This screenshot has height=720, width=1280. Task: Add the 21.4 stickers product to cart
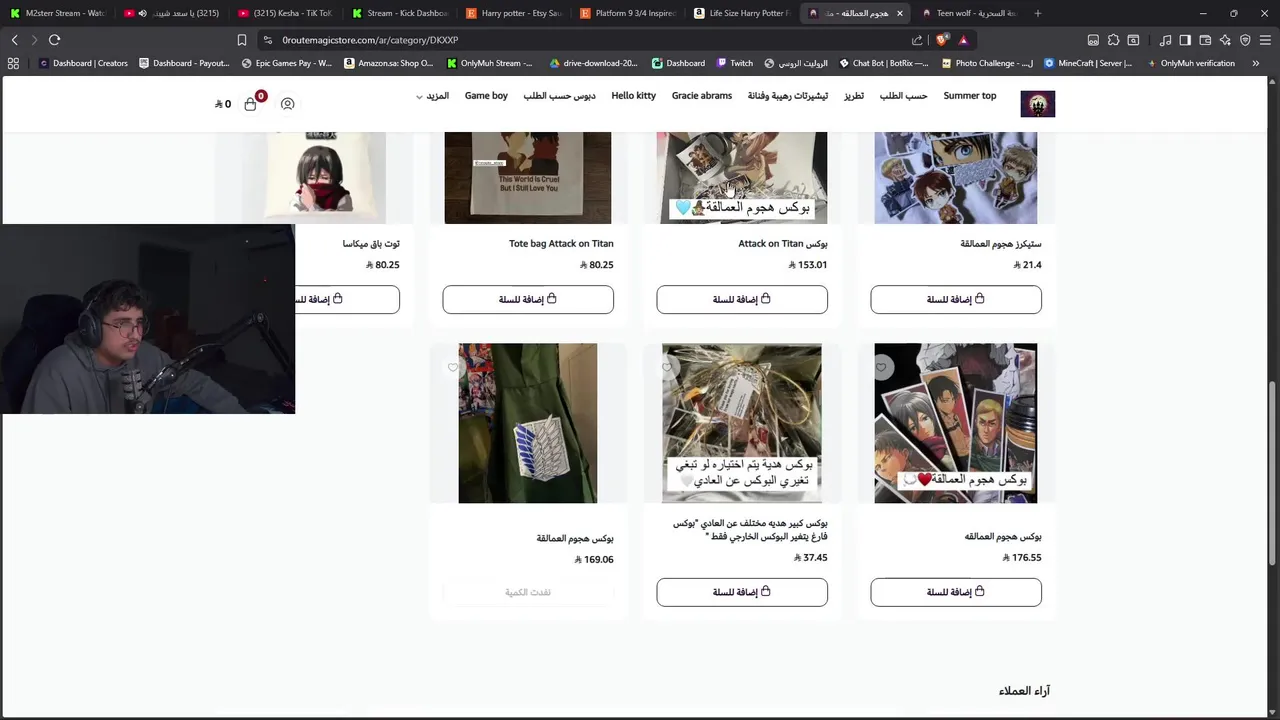click(956, 299)
